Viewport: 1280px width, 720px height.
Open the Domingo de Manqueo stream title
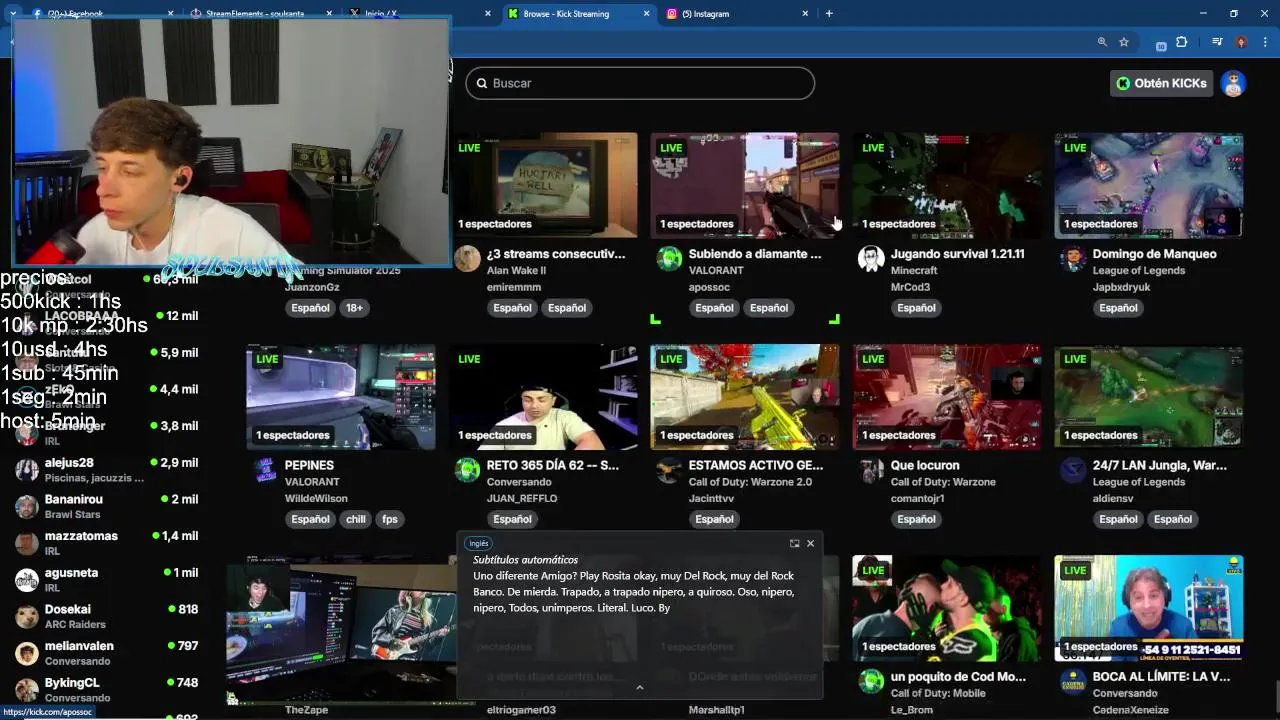1154,254
